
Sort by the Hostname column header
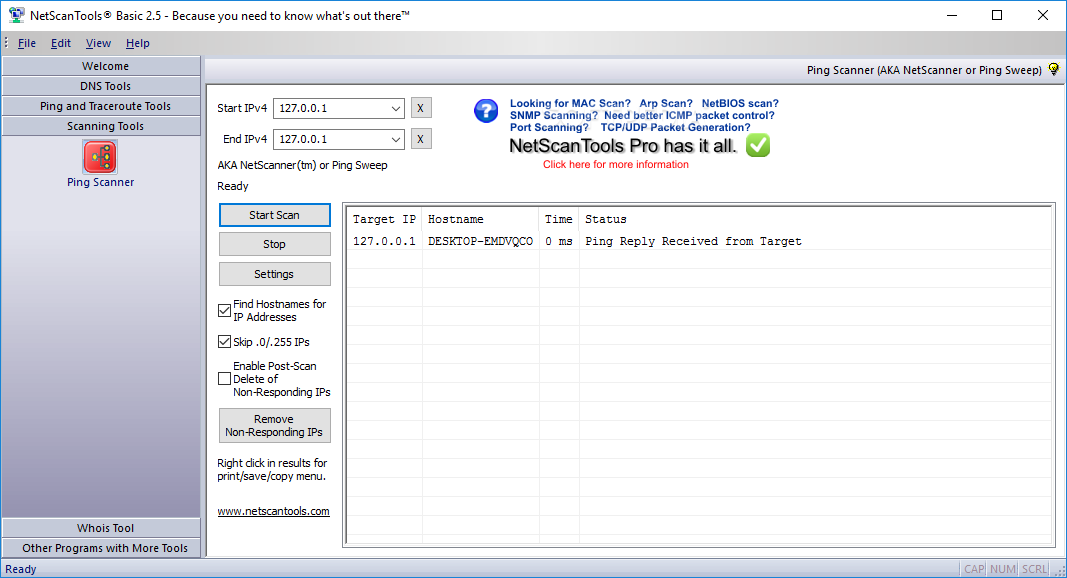pos(480,219)
